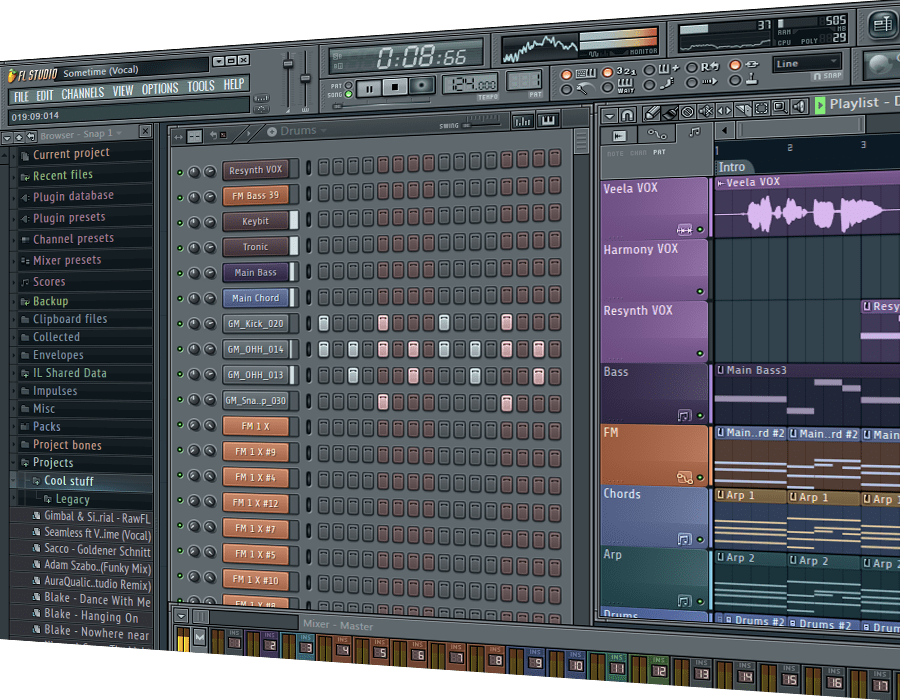Select the Playlist playback speaker tool
The image size is (900, 700).
coord(798,107)
